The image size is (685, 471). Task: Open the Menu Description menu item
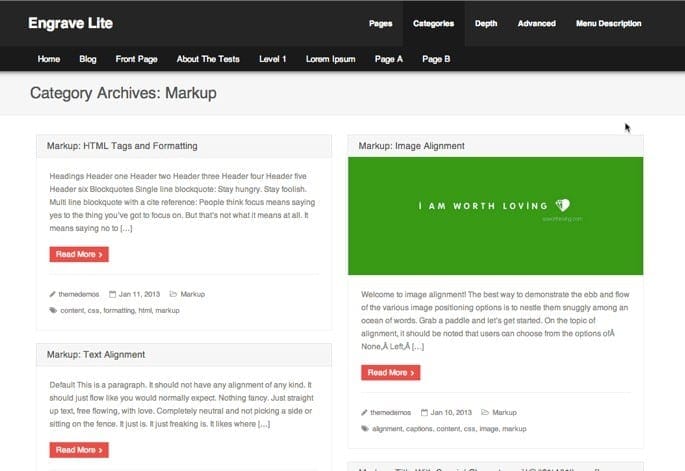pyautogui.click(x=609, y=24)
